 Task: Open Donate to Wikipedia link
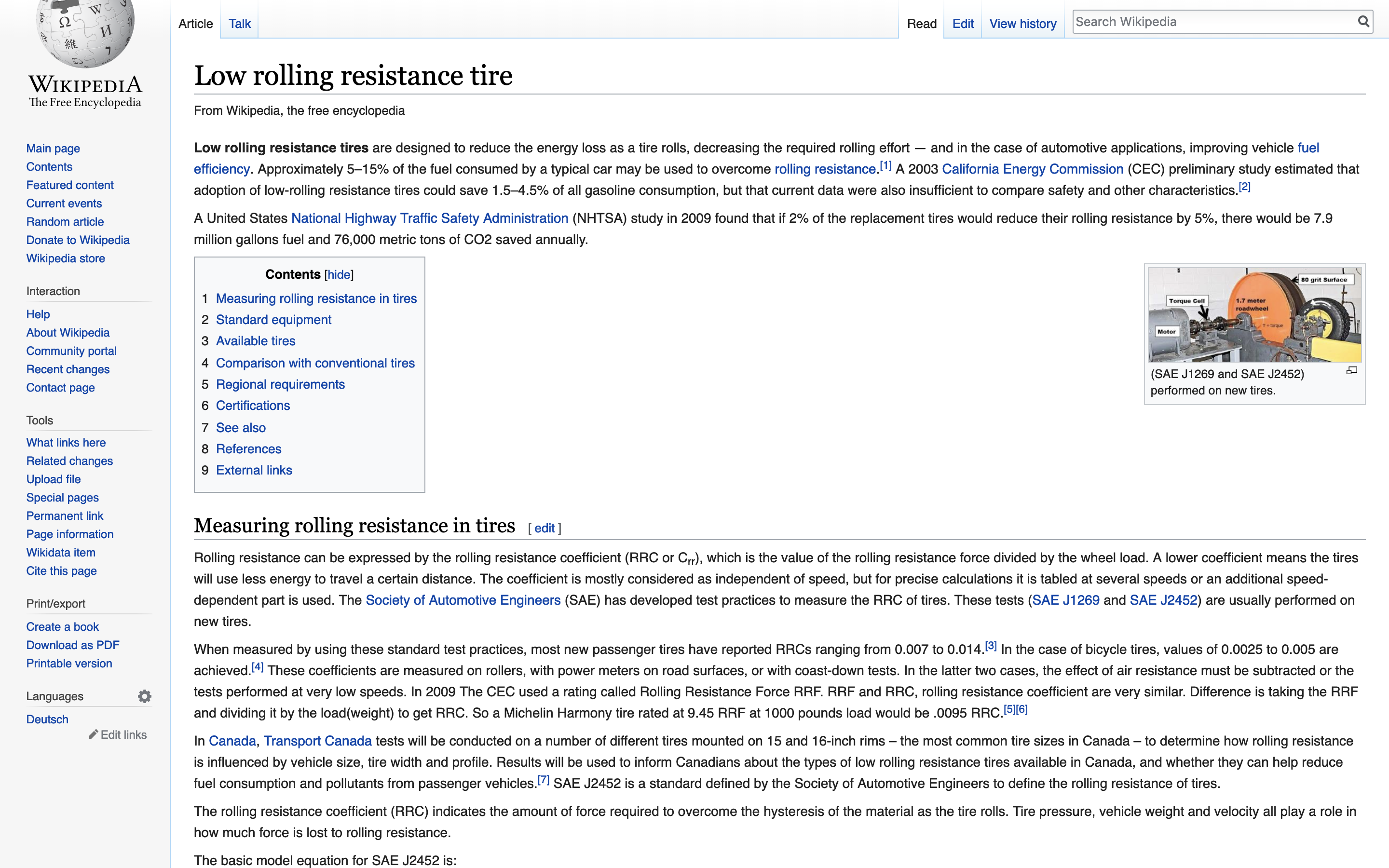(x=78, y=240)
